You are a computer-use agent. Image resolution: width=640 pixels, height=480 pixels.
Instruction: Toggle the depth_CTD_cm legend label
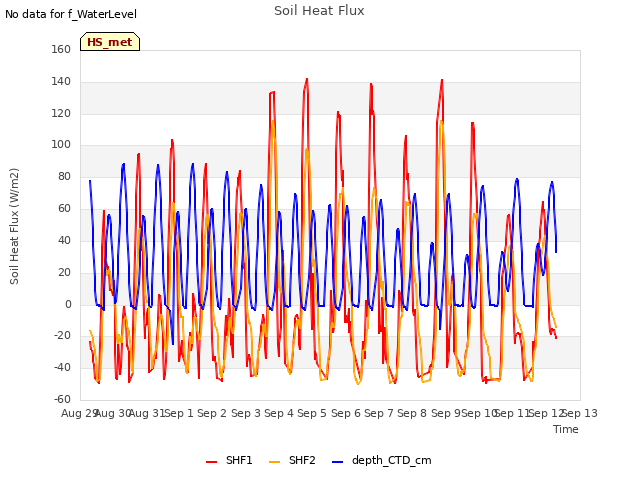(x=391, y=461)
